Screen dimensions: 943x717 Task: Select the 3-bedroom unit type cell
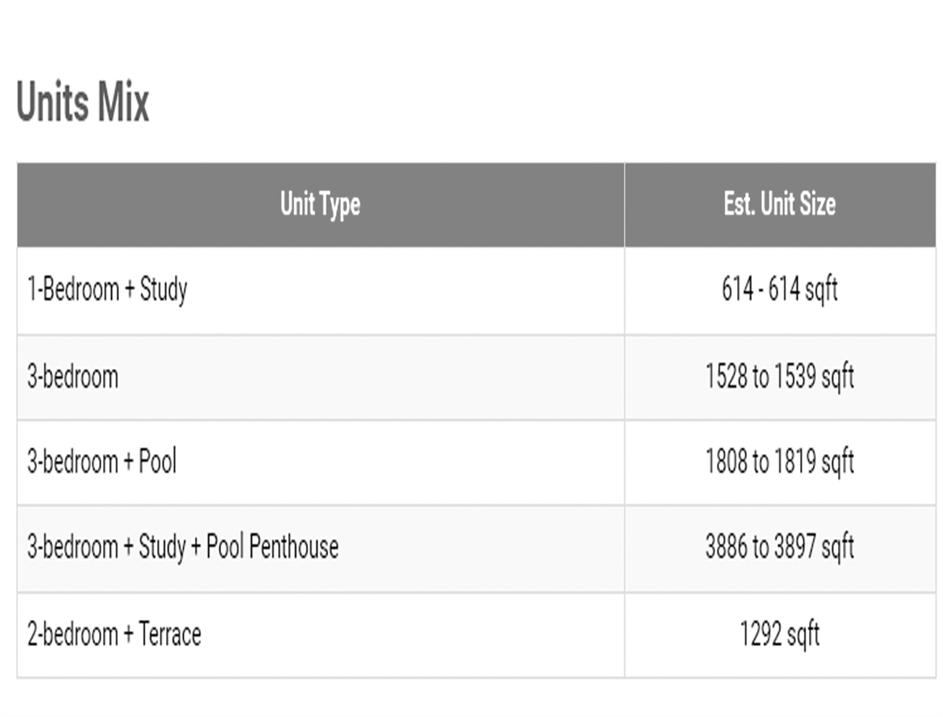pyautogui.click(x=72, y=377)
